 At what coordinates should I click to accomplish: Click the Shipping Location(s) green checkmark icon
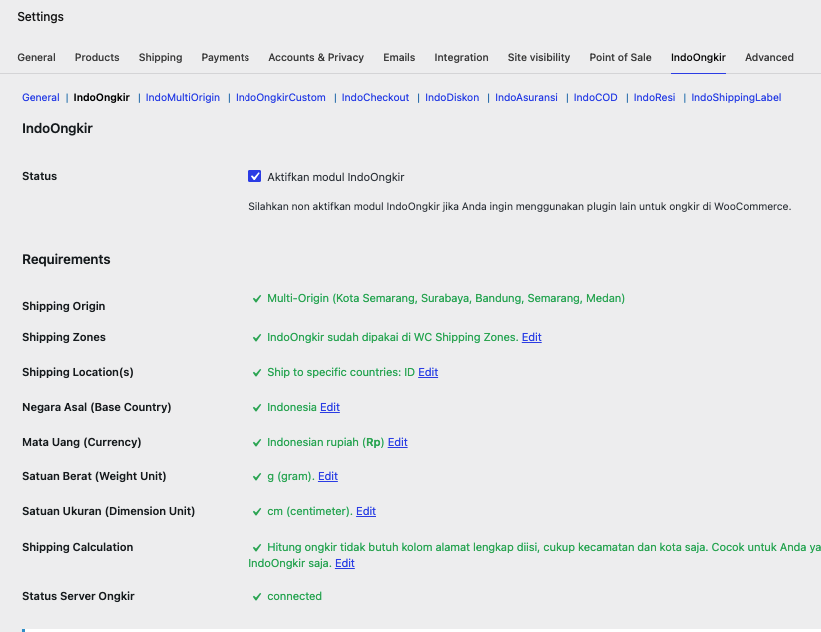[x=257, y=373]
